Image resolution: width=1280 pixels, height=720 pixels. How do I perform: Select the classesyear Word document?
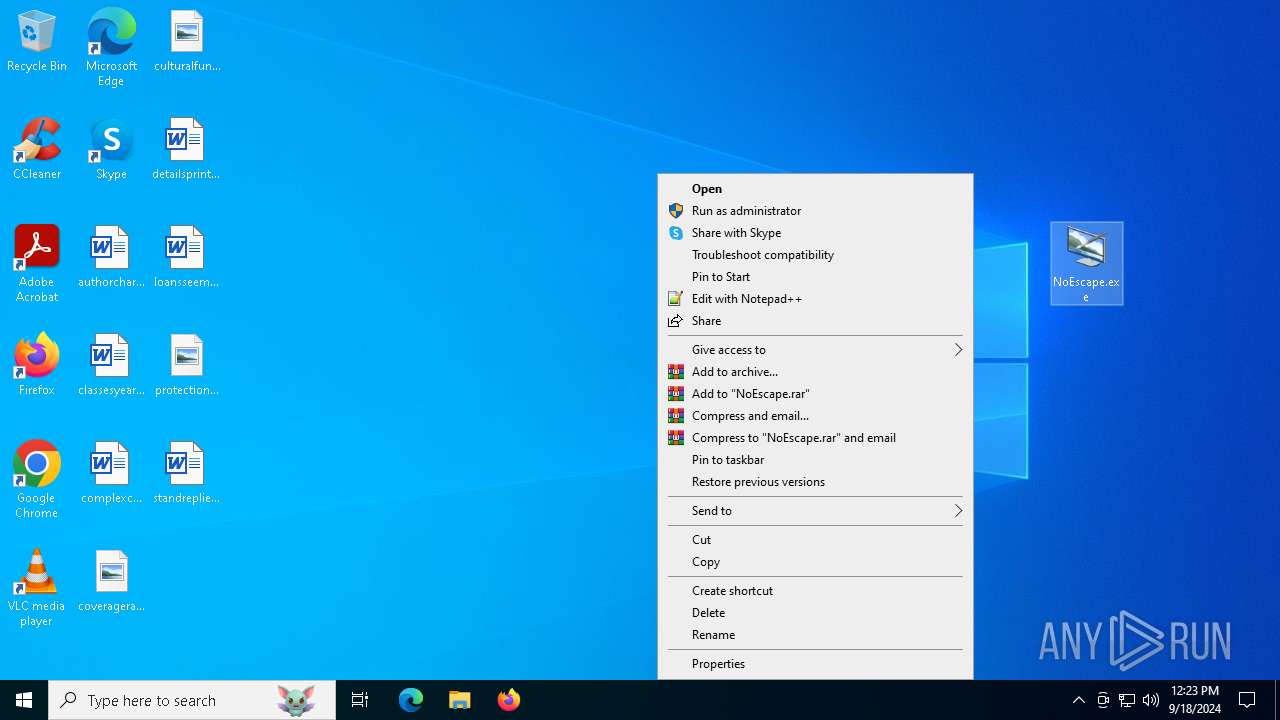111,366
